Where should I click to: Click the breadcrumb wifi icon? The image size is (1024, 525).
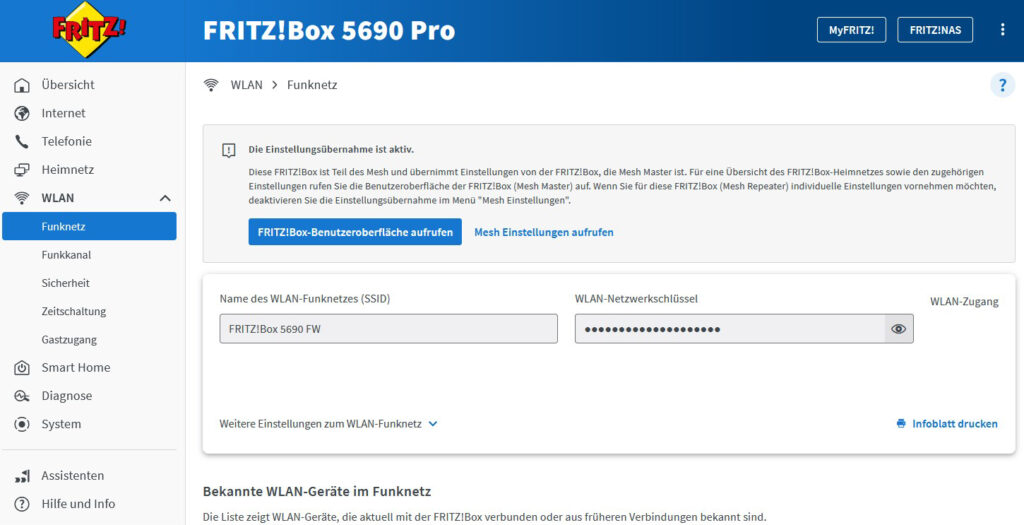pos(211,85)
